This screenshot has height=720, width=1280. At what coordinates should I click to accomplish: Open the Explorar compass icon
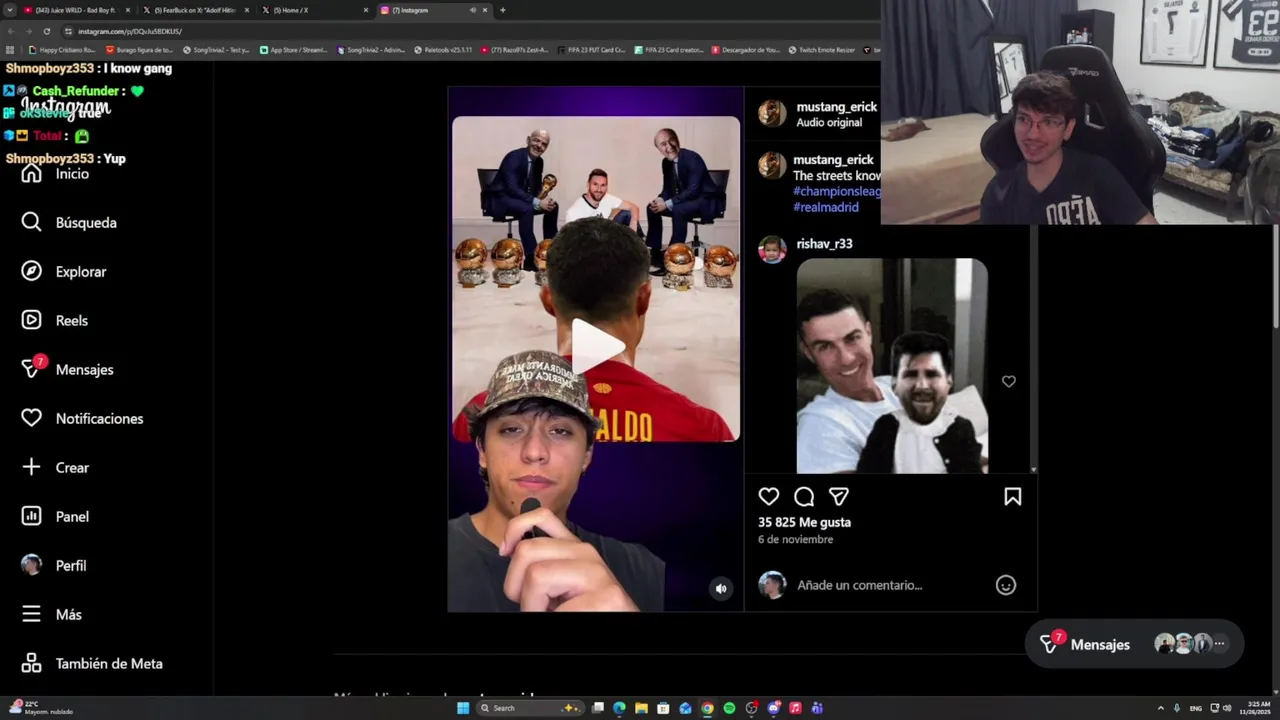(31, 271)
